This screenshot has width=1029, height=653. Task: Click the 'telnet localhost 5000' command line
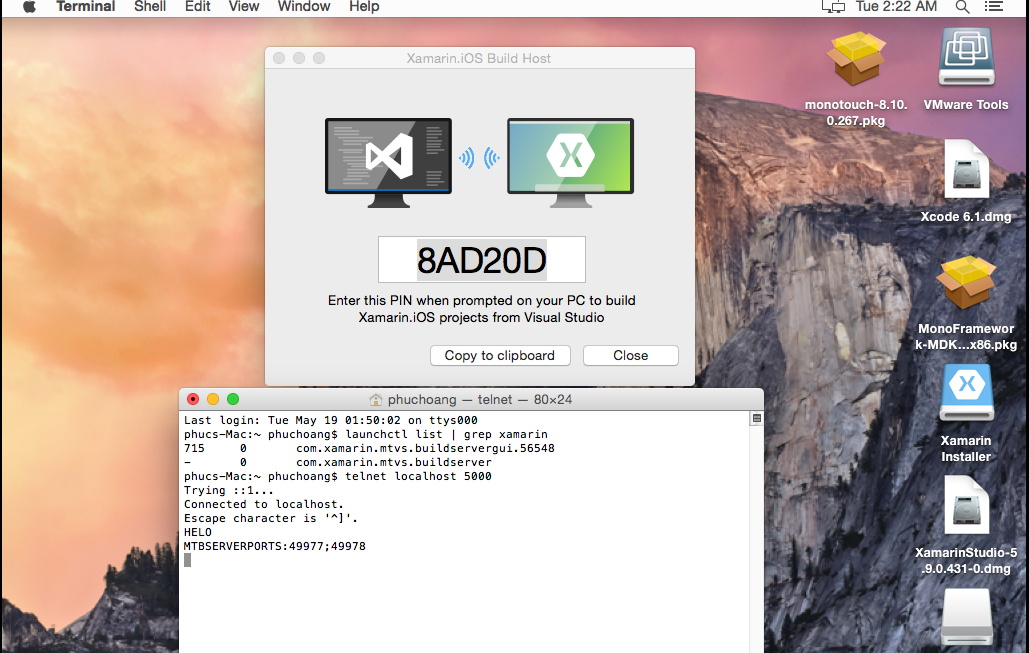[x=419, y=476]
